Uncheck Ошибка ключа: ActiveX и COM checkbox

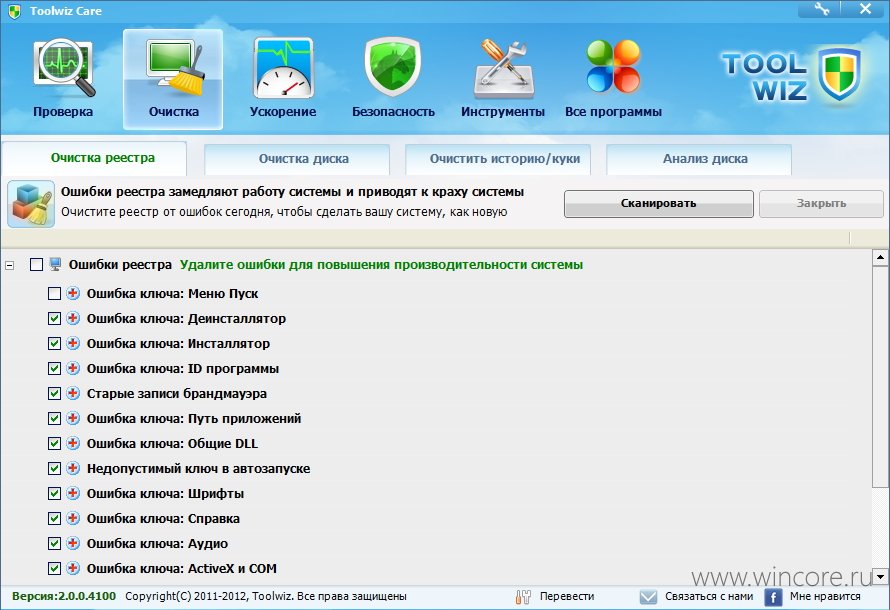[x=54, y=568]
